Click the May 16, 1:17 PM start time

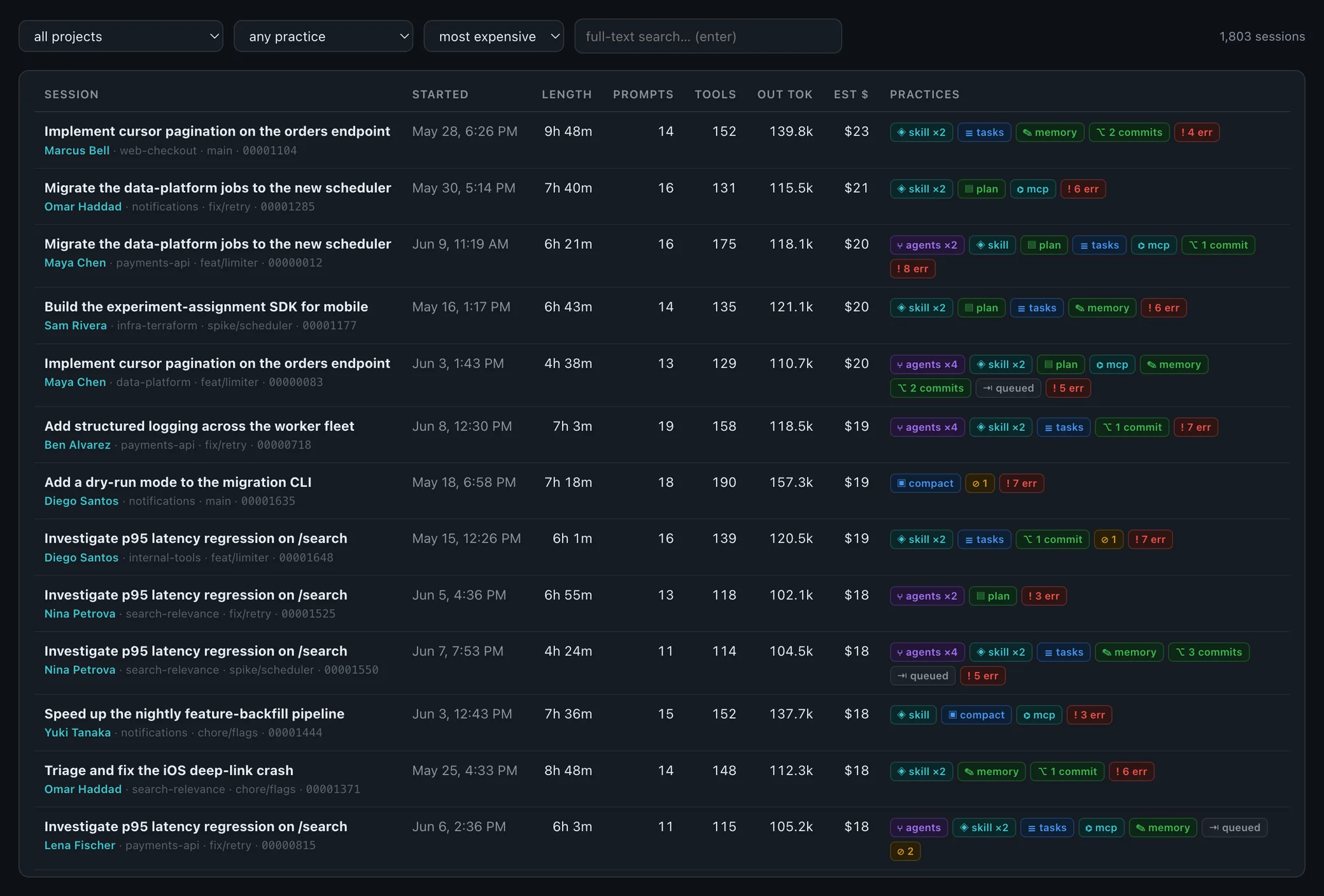[x=461, y=307]
